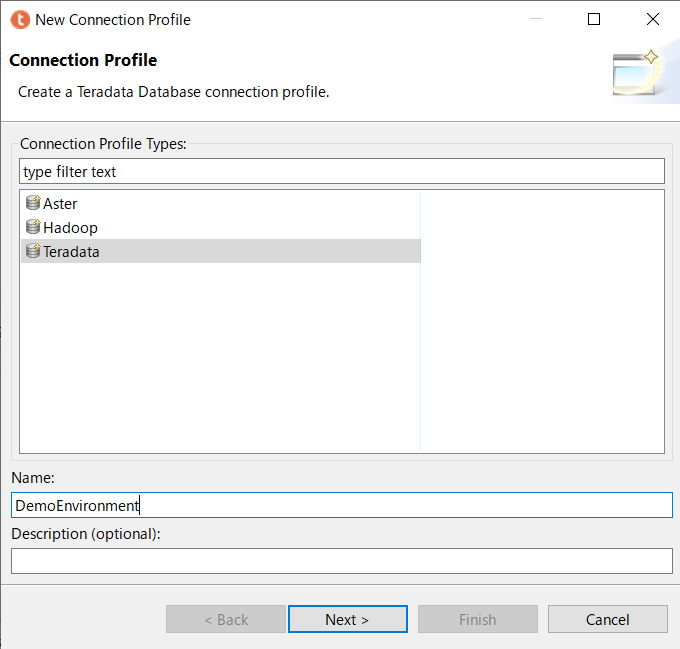Click the Teradata database icon

click(33, 251)
